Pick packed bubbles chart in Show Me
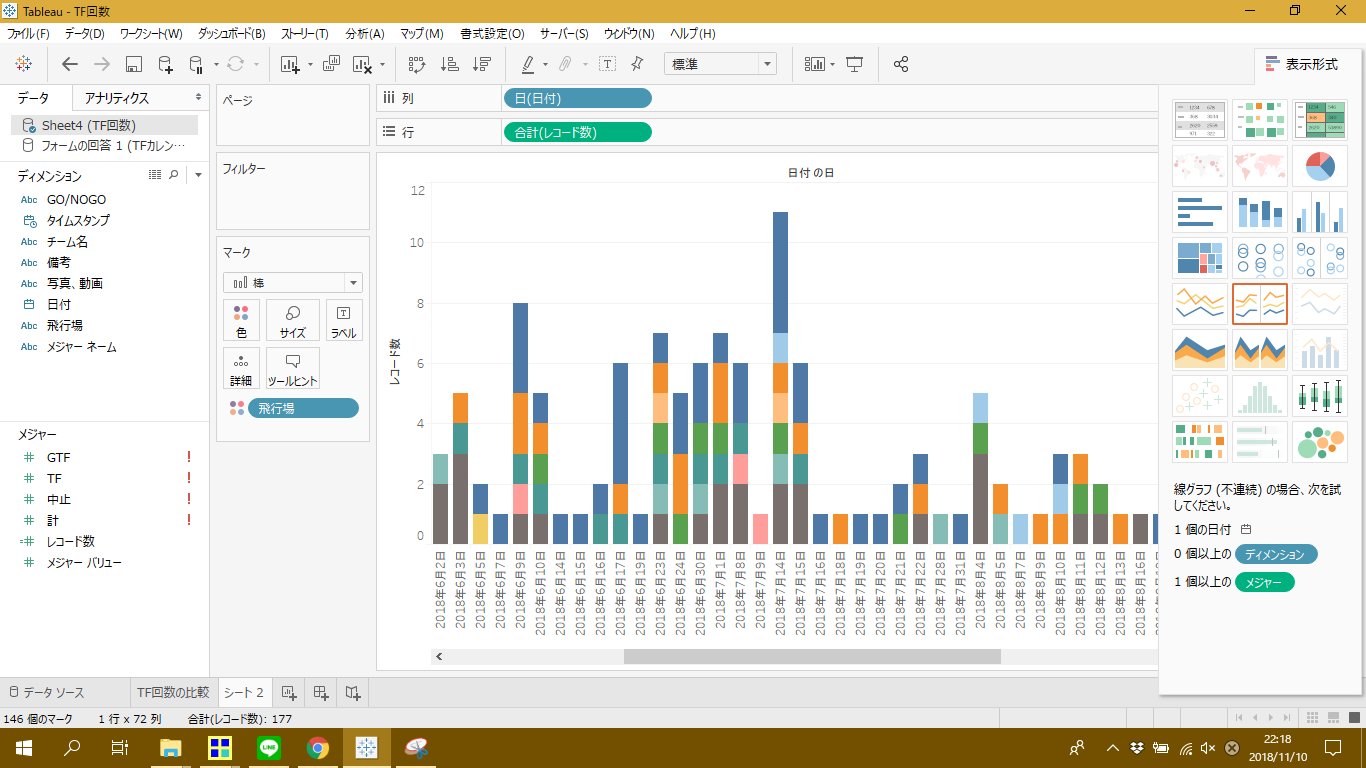The image size is (1366, 768). click(1319, 442)
